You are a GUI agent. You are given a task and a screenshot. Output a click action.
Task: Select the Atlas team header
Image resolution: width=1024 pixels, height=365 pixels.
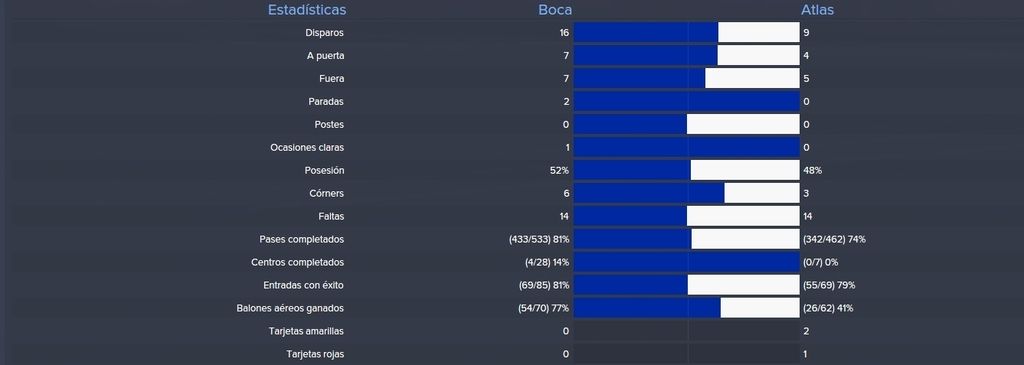click(817, 10)
